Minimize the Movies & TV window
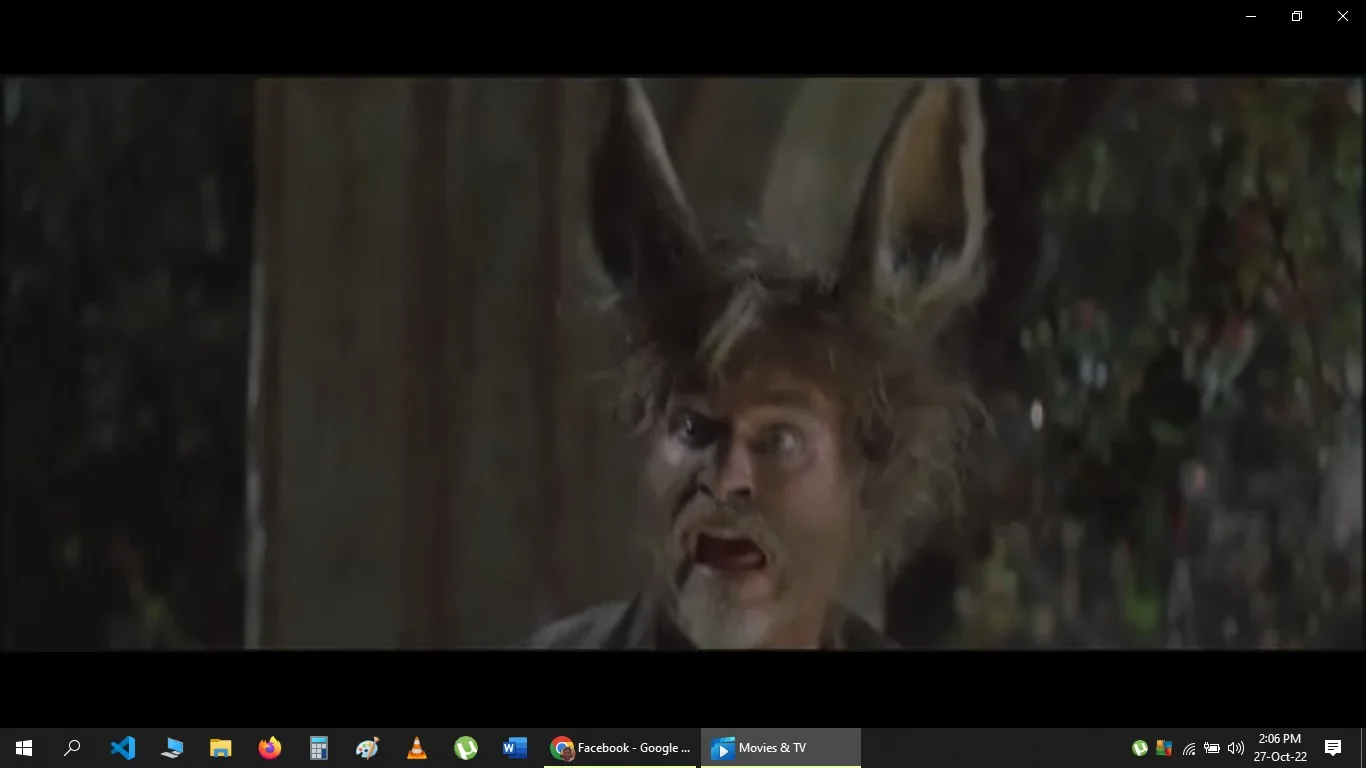The height and width of the screenshot is (768, 1366). (1251, 16)
